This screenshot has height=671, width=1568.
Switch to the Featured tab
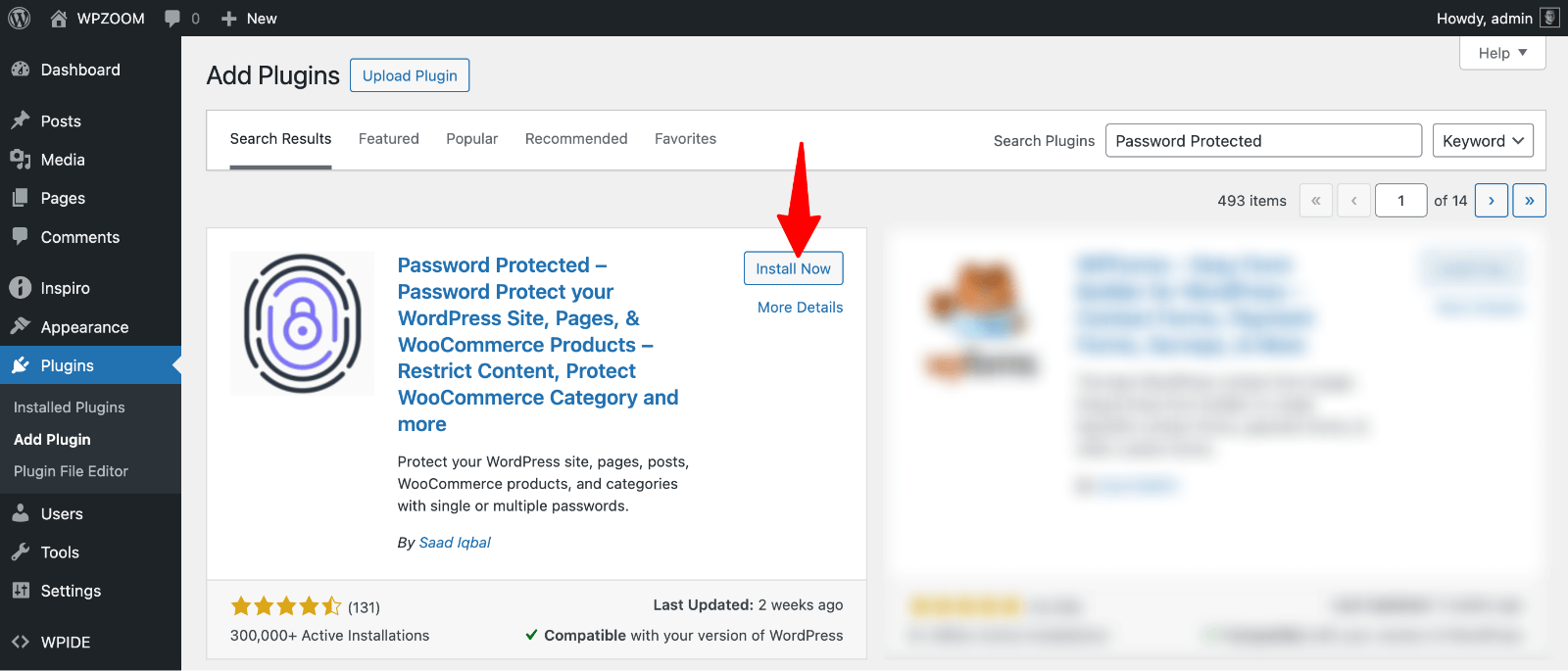tap(389, 139)
